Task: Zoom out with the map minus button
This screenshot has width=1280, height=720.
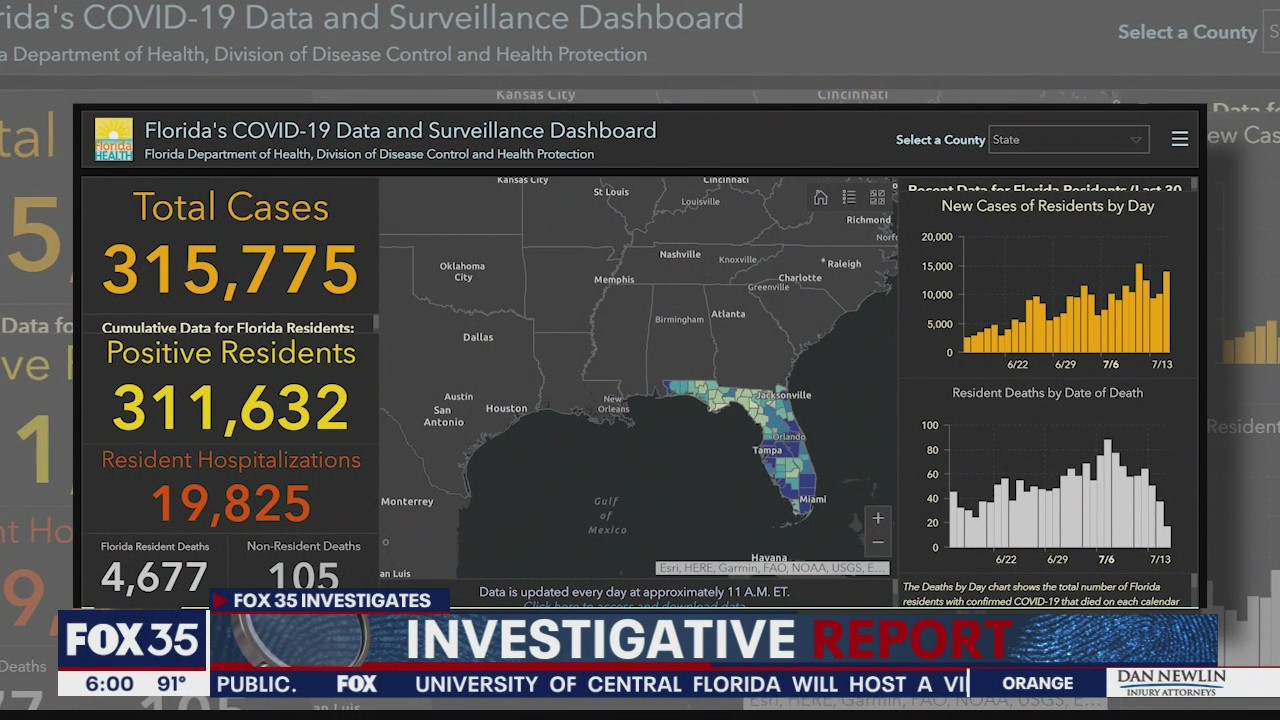Action: 877,543
